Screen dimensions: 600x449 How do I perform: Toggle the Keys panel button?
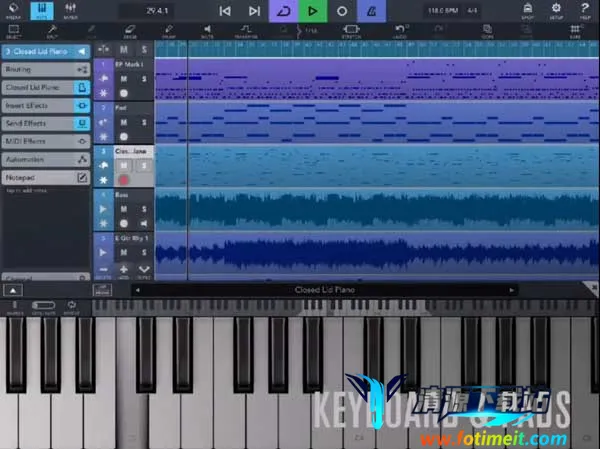pyautogui.click(x=42, y=10)
